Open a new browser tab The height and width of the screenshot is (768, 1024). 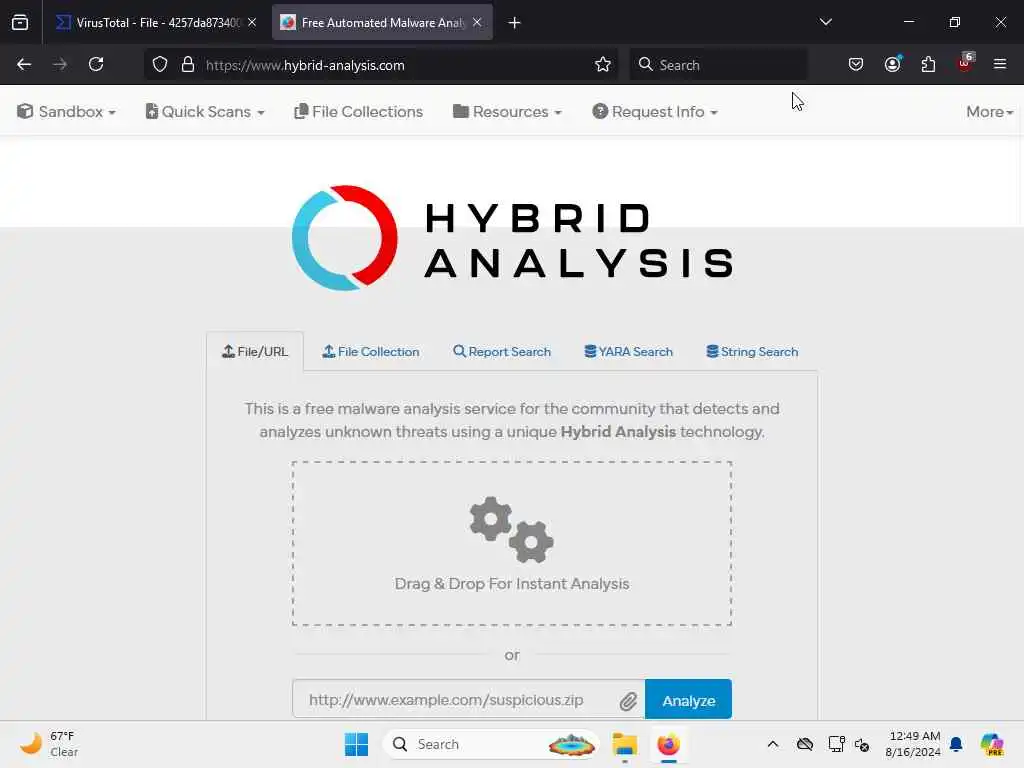[x=515, y=23]
